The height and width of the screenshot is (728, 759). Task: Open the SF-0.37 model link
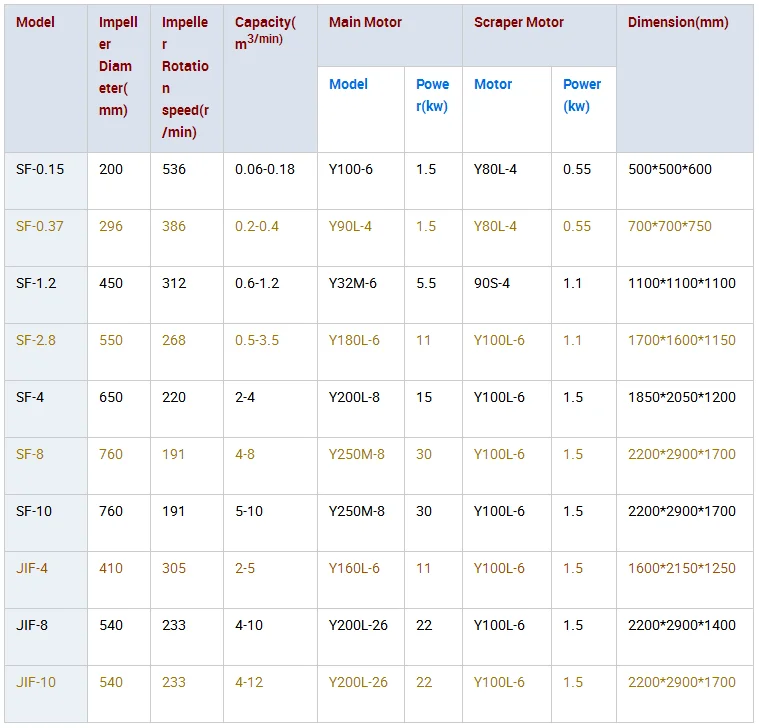point(40,226)
